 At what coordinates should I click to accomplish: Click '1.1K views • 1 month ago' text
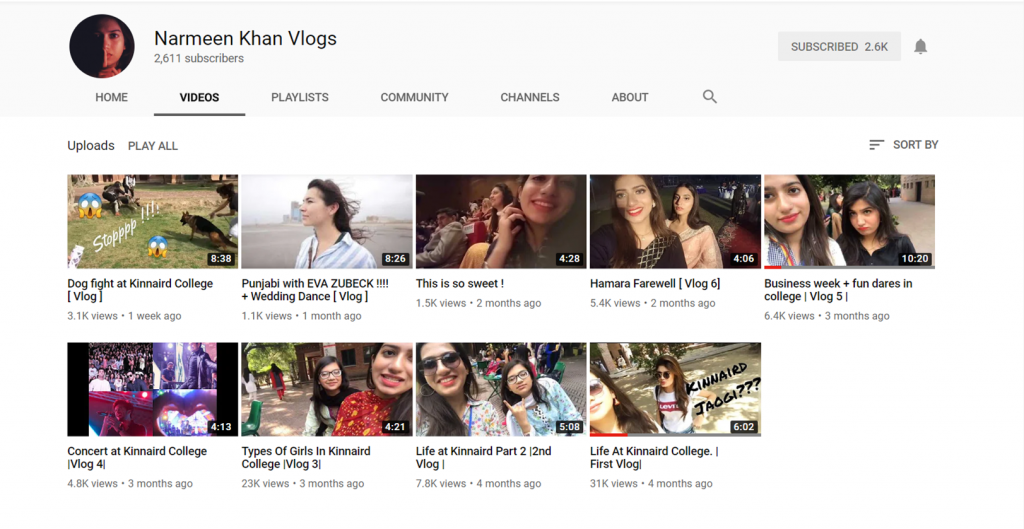301,315
